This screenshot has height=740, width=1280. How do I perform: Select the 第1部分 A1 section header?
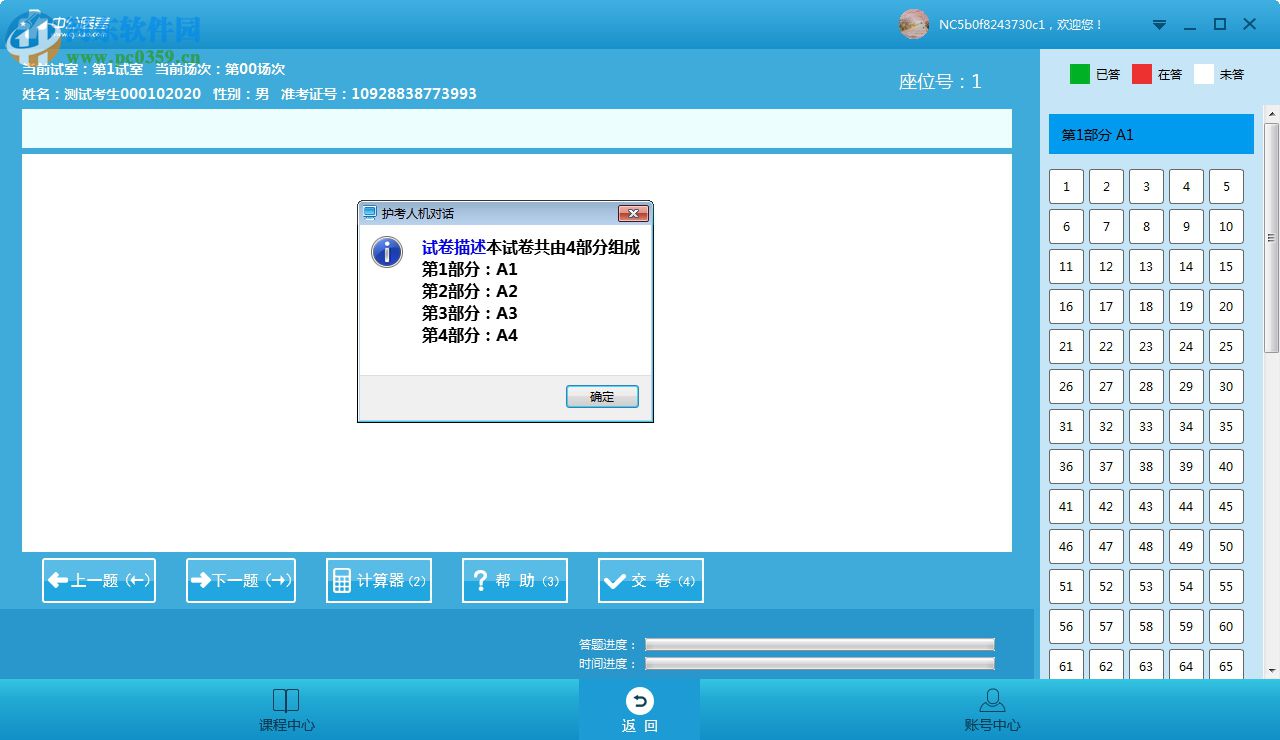coord(1151,134)
